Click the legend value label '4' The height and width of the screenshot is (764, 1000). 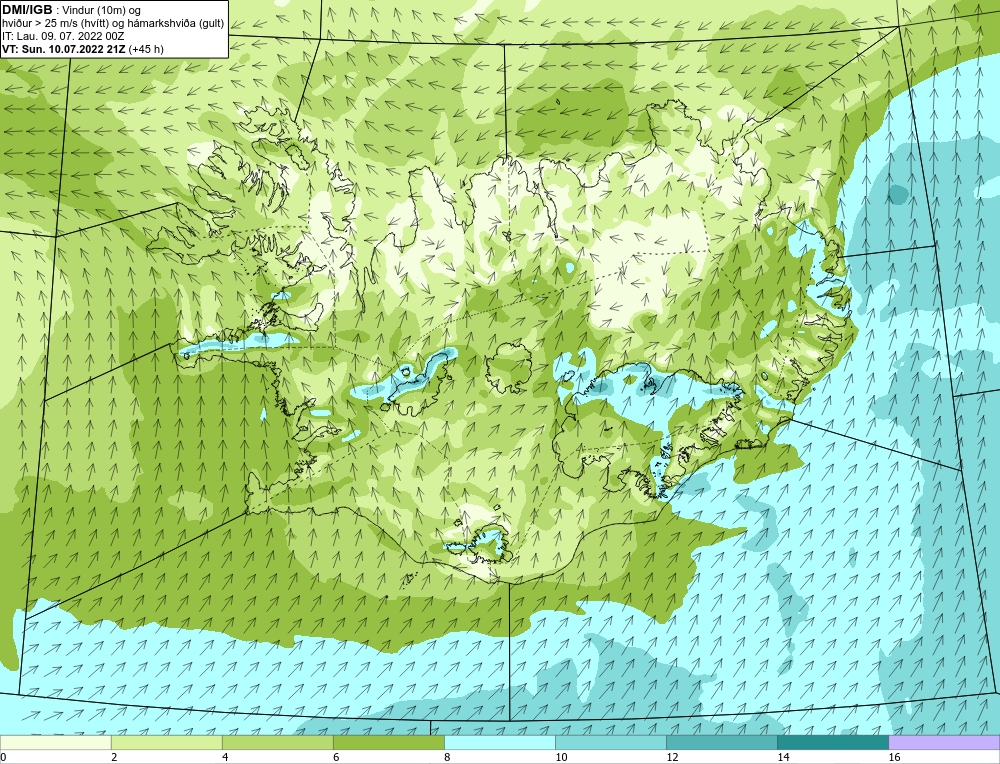(x=225, y=757)
